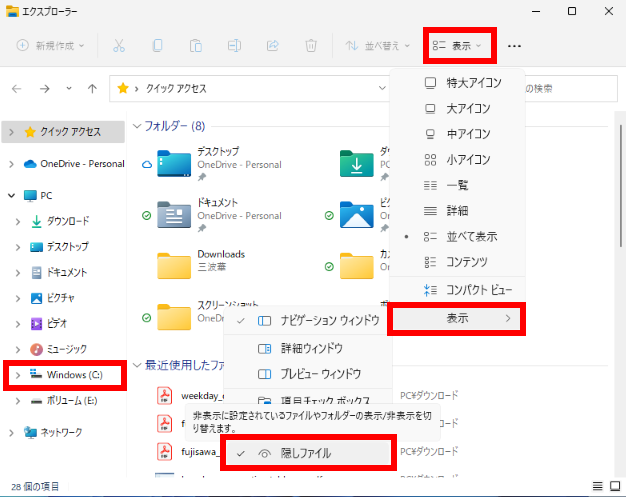Expand the ダウンロード tree node
Image resolution: width=626 pixels, height=497 pixels.
(18, 221)
